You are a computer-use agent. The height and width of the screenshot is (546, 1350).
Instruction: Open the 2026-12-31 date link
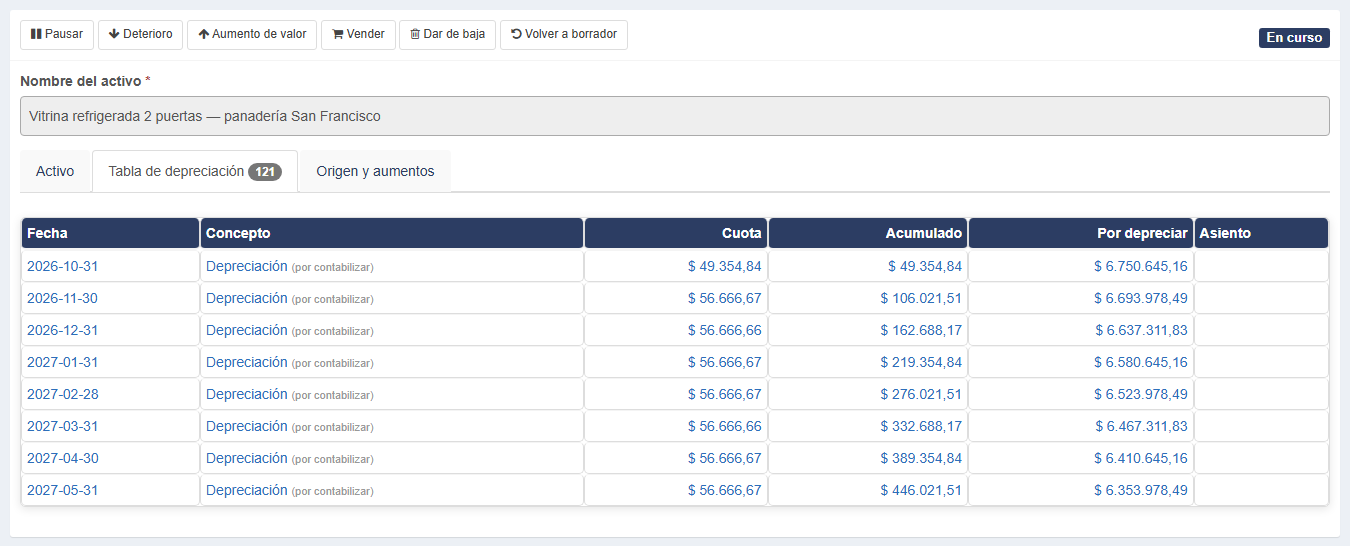pos(62,330)
